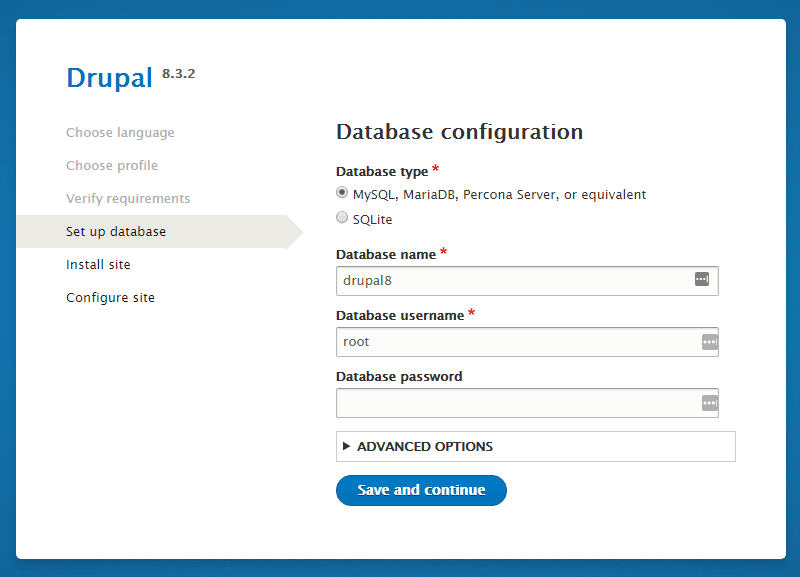Click the SQLite label text
Viewport: 800px width, 577px height.
[x=372, y=219]
